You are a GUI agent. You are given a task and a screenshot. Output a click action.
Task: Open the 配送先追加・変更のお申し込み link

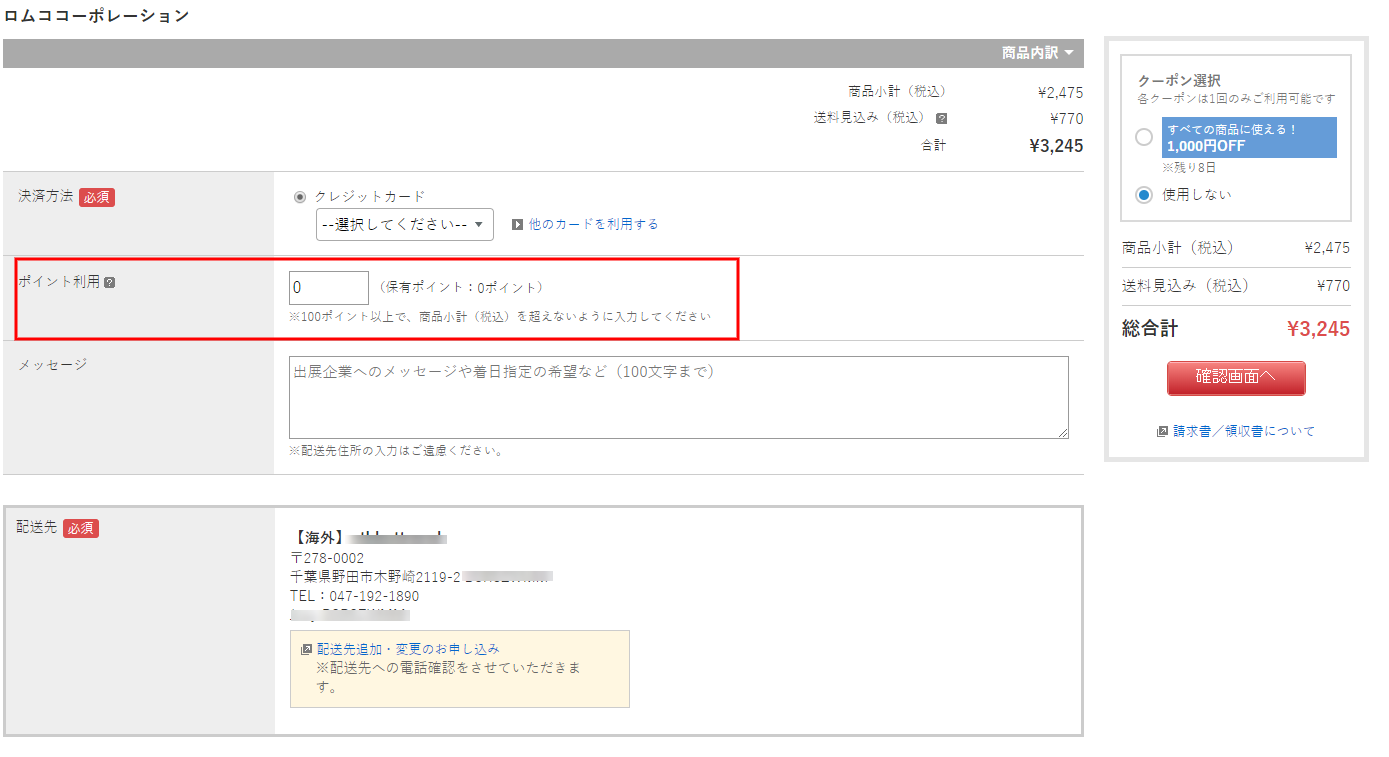(408, 650)
